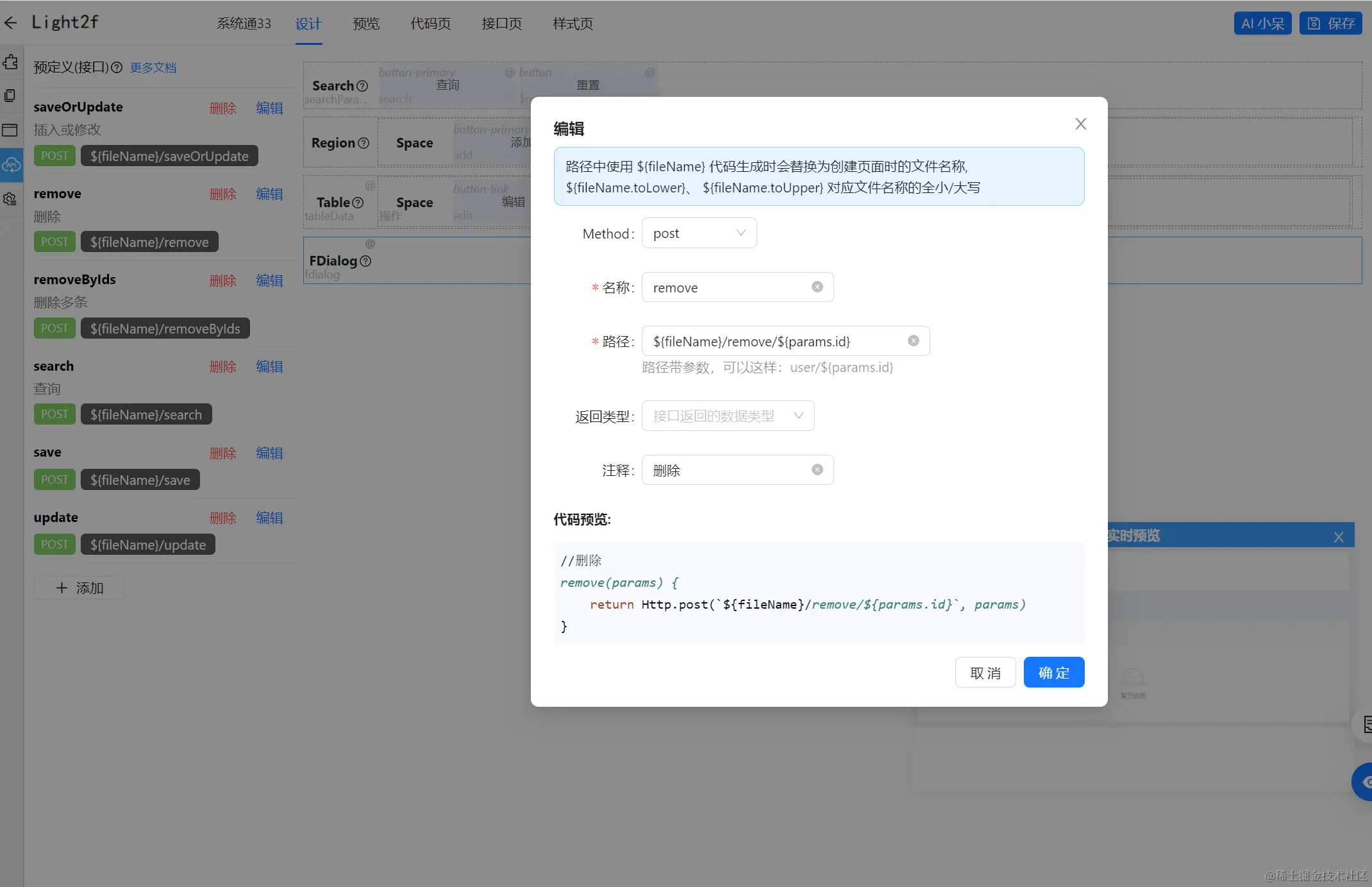
Task: Click 编辑 for removeByIds interface
Action: pos(269,280)
